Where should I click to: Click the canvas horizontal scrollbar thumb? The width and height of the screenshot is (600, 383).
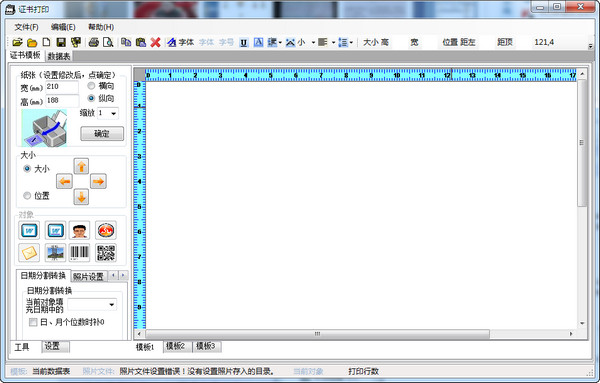(x=317, y=334)
